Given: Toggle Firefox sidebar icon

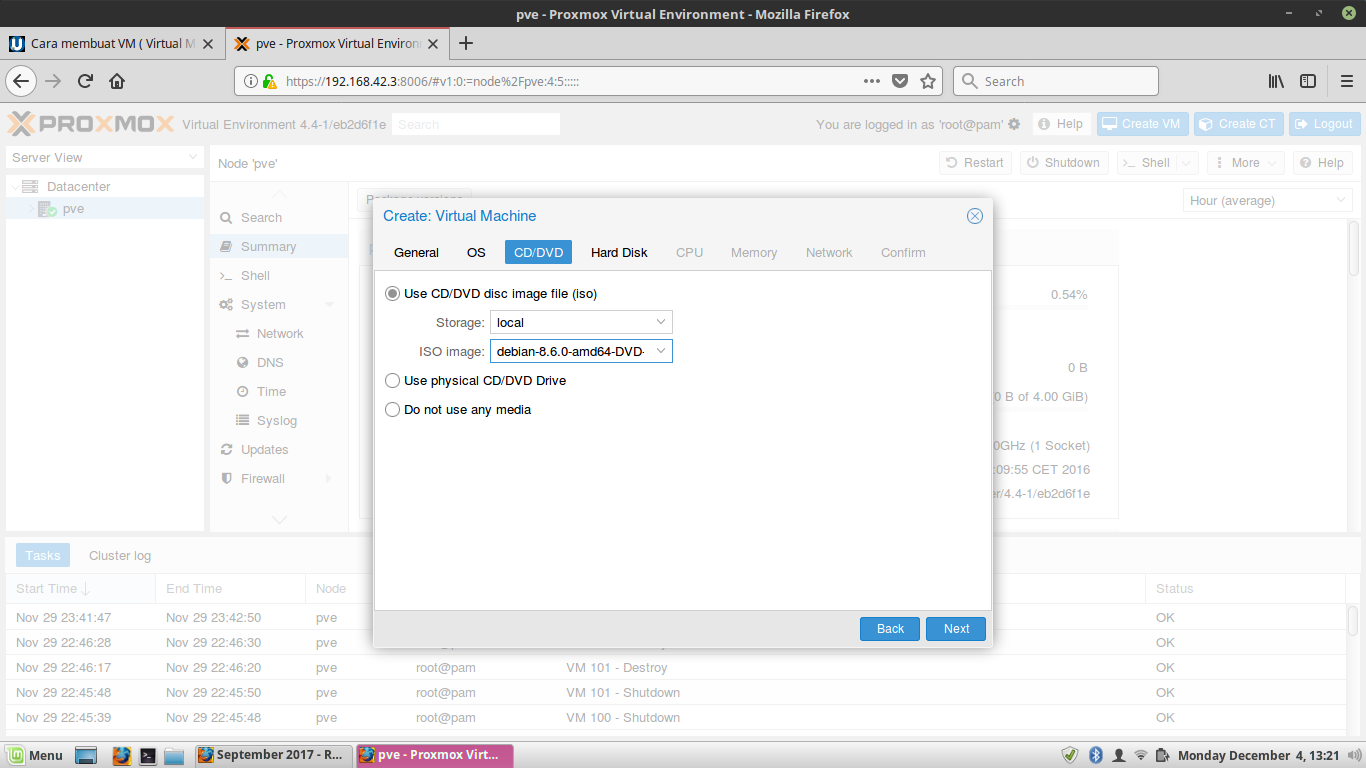Looking at the screenshot, I should tap(1308, 81).
